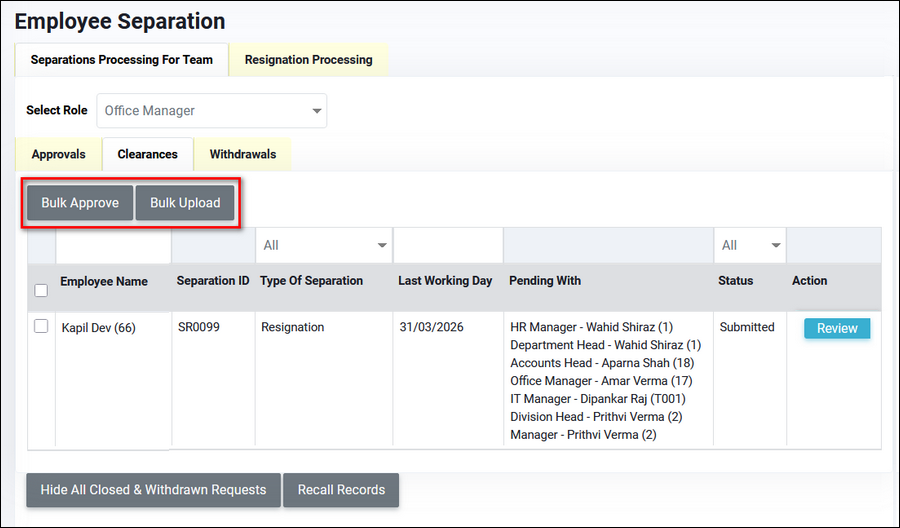Toggle the select-all checkbox in table header
Image resolution: width=900 pixels, height=528 pixels.
tap(41, 291)
